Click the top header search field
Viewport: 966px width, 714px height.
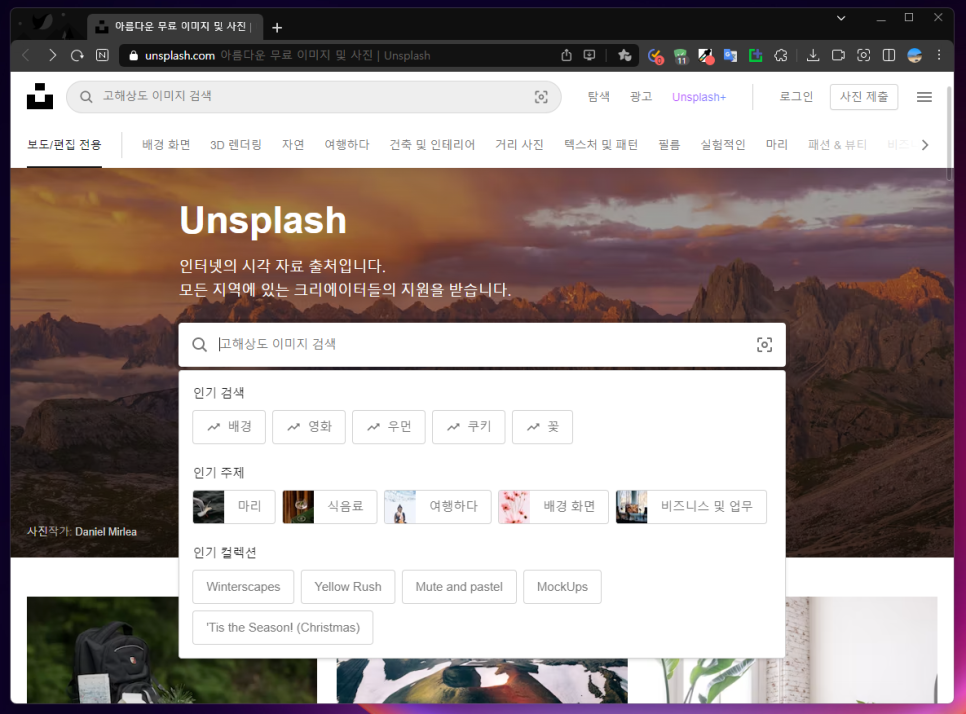[x=314, y=97]
